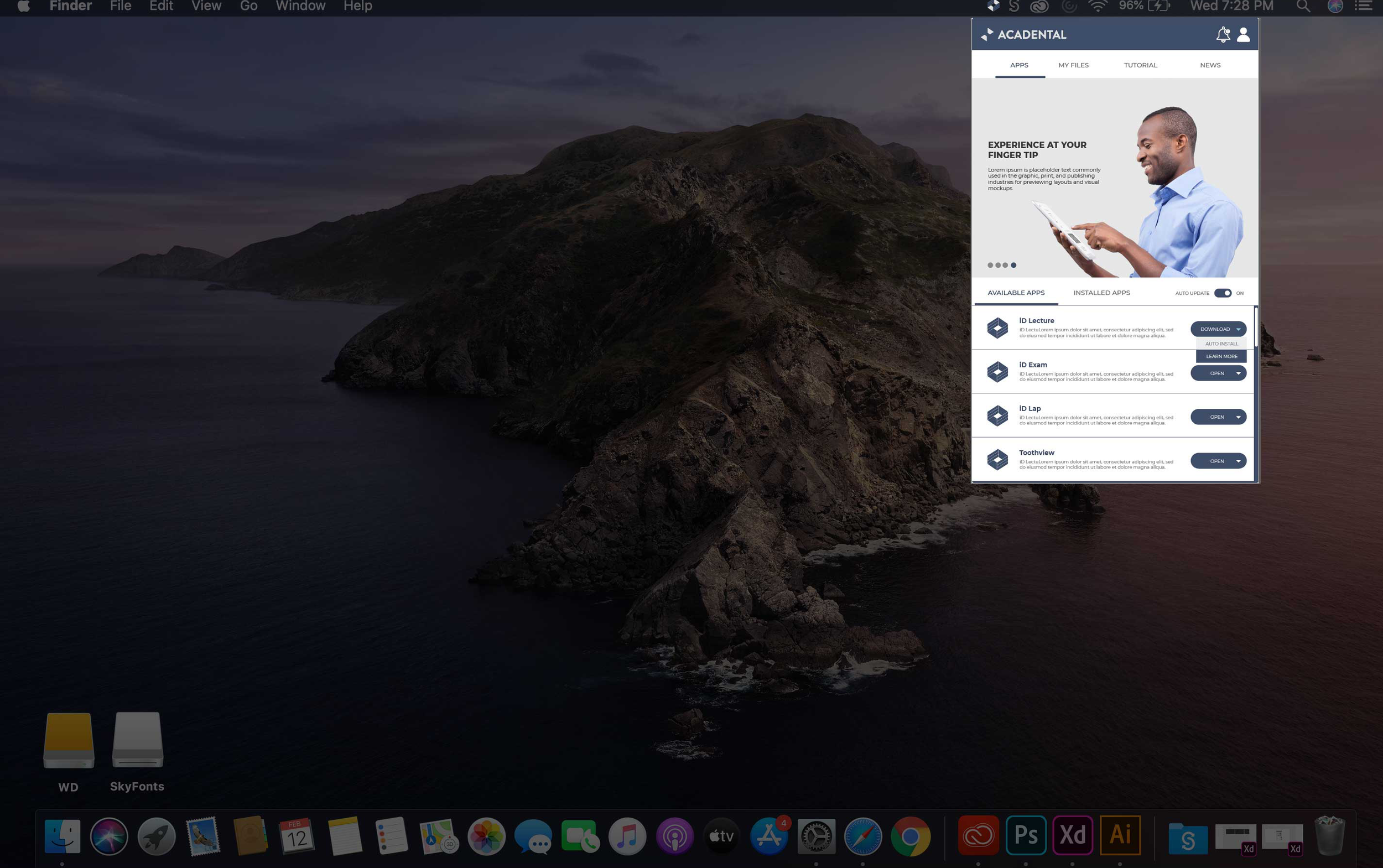Click the app list vertical scrollbar

coord(1256,327)
